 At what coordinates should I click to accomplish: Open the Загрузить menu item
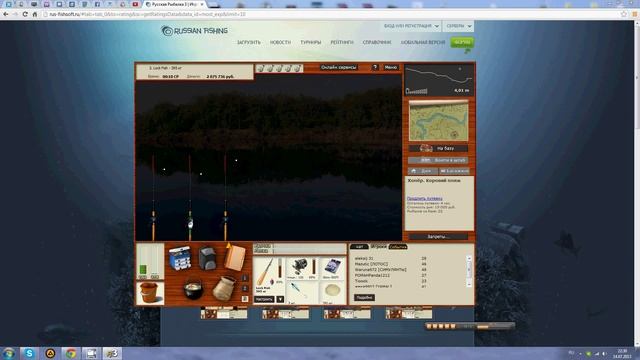(x=249, y=42)
